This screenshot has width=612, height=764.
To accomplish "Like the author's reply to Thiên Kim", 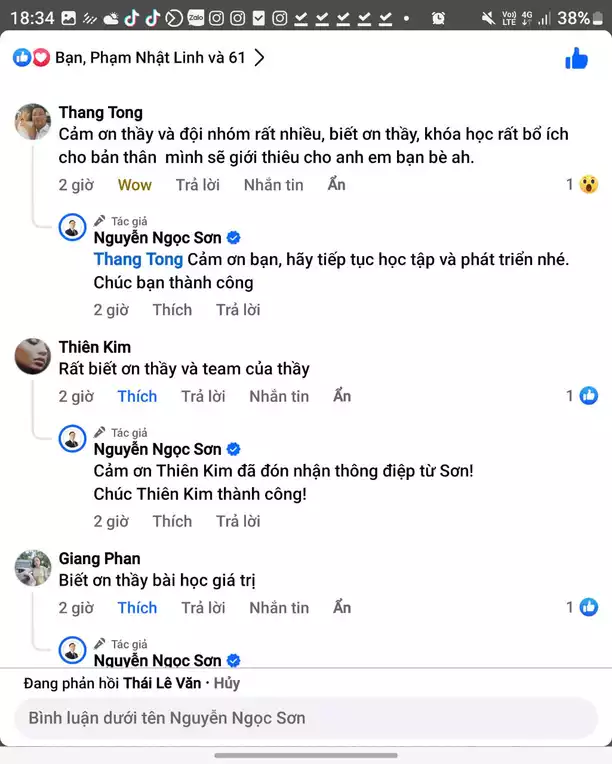I will [172, 521].
